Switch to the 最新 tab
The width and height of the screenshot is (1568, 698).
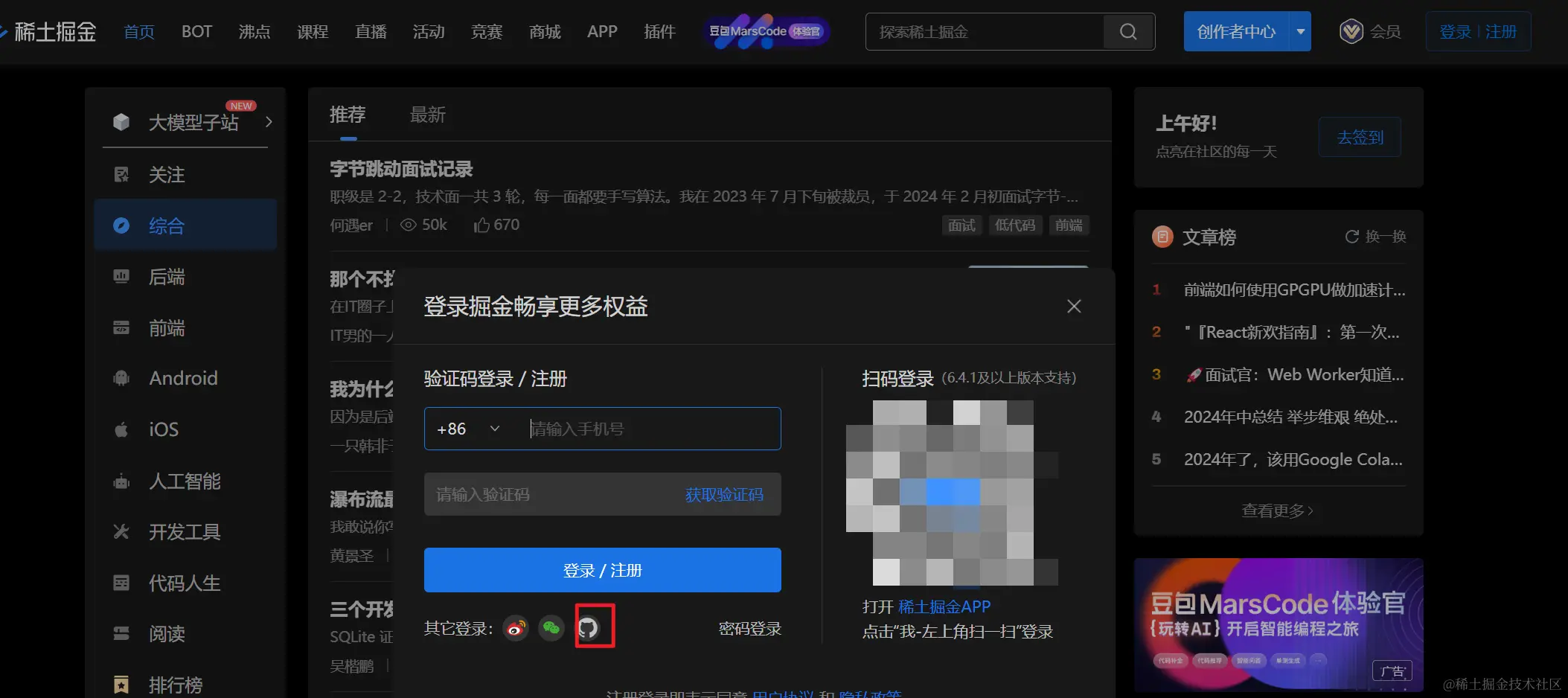(x=428, y=115)
